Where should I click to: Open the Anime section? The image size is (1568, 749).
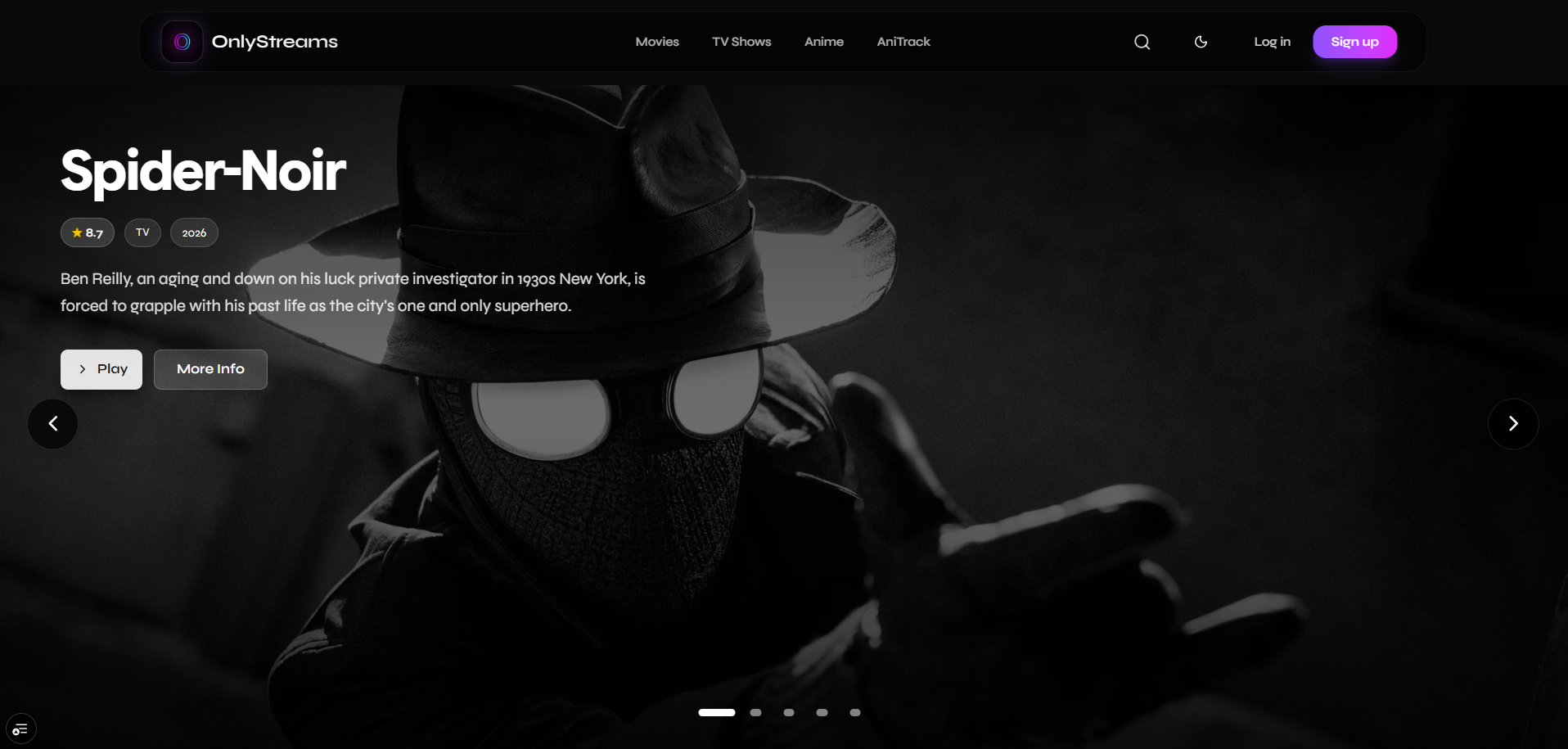[x=824, y=42]
